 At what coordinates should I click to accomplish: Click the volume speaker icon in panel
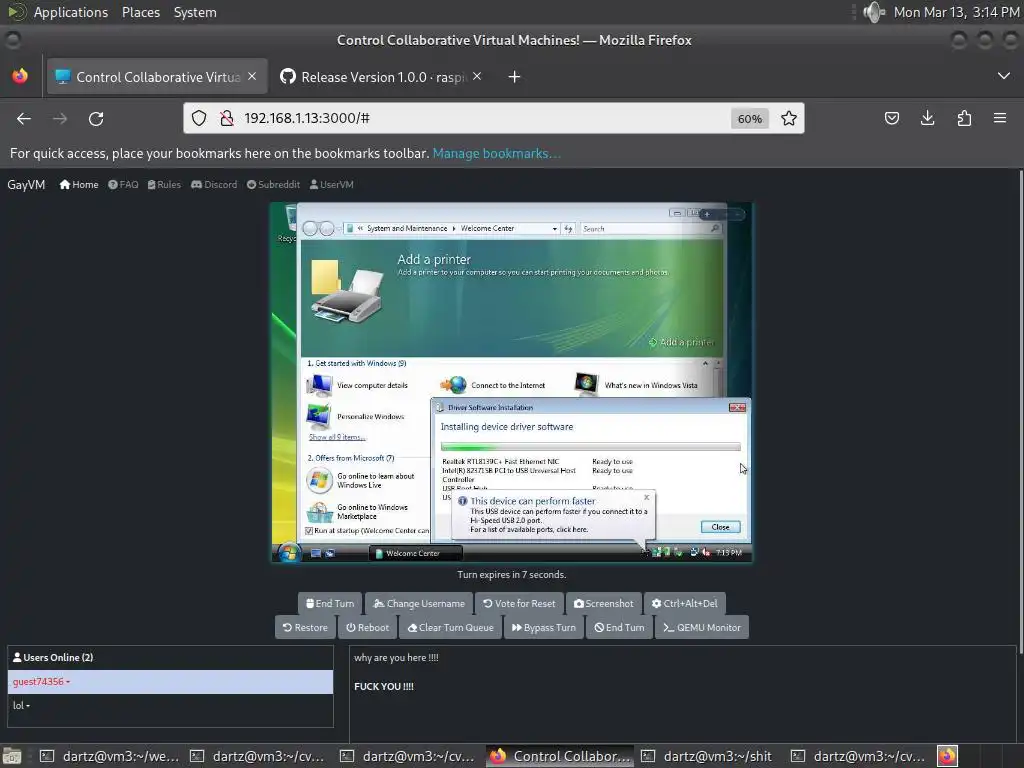click(x=873, y=12)
